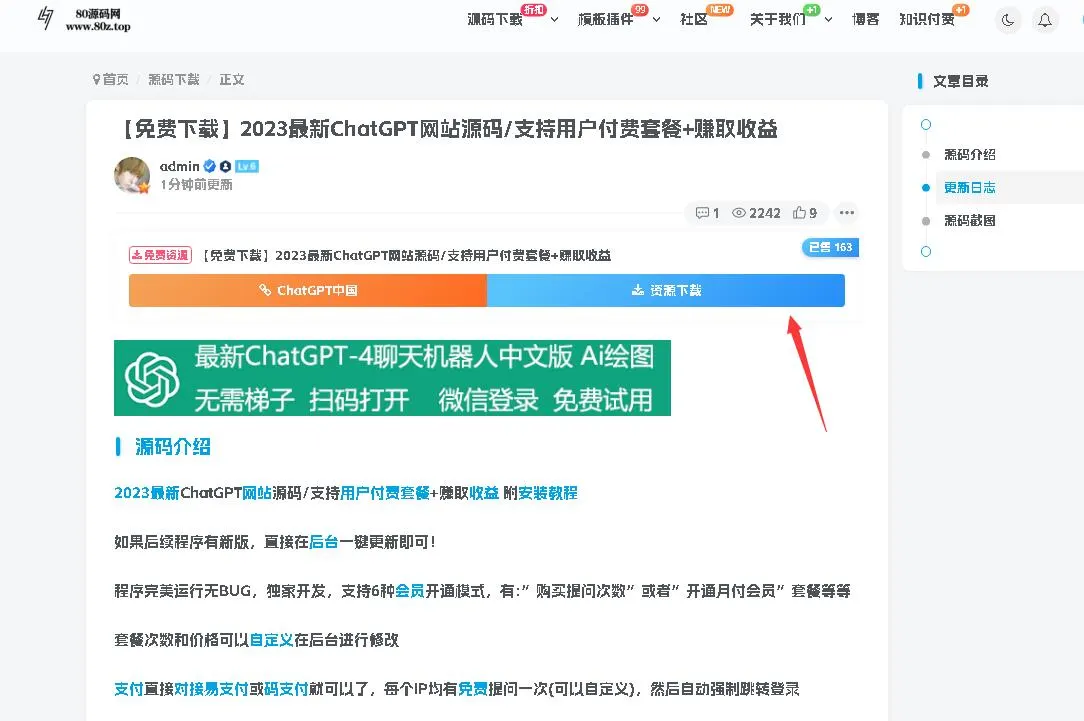
Task: Open 免费 link in 提问一次 sentence
Action: pos(473,689)
